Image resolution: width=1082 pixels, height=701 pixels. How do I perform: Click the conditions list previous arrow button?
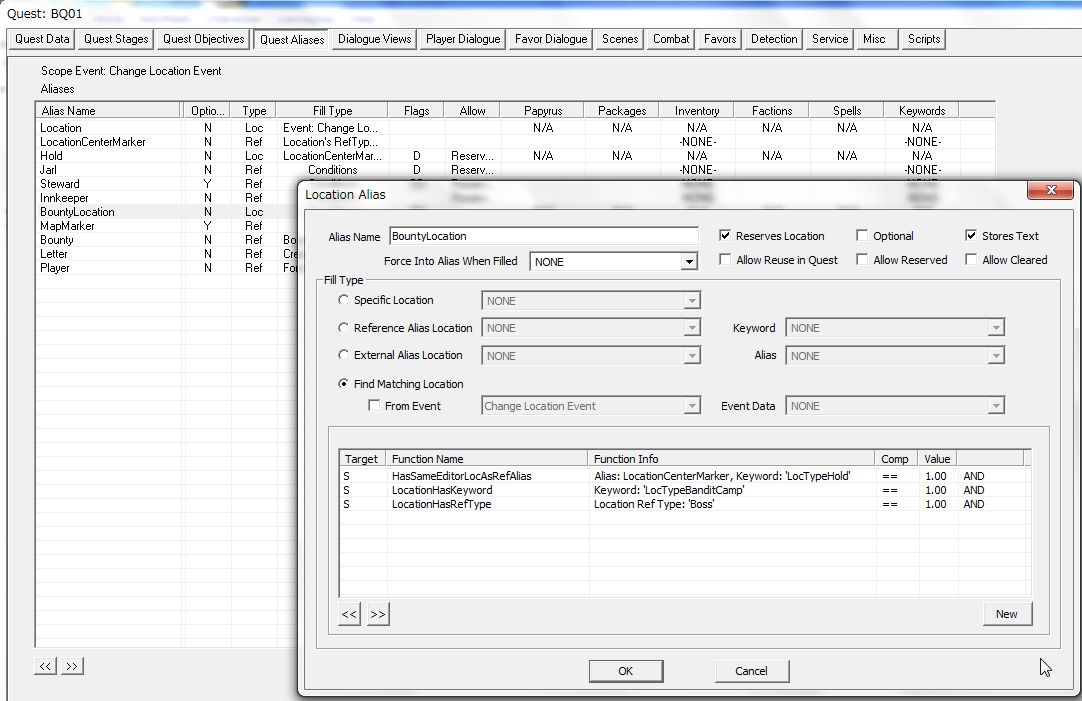(x=349, y=614)
